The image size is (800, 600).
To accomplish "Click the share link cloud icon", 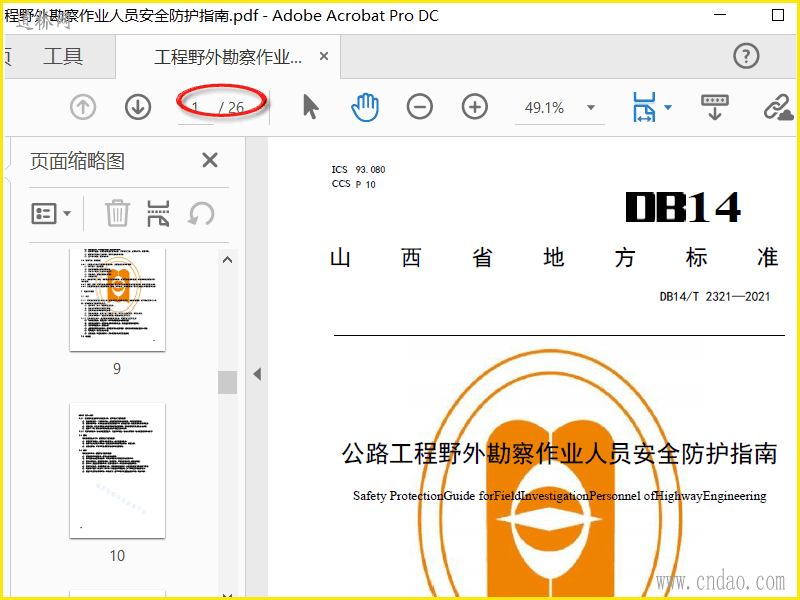I will click(x=778, y=108).
